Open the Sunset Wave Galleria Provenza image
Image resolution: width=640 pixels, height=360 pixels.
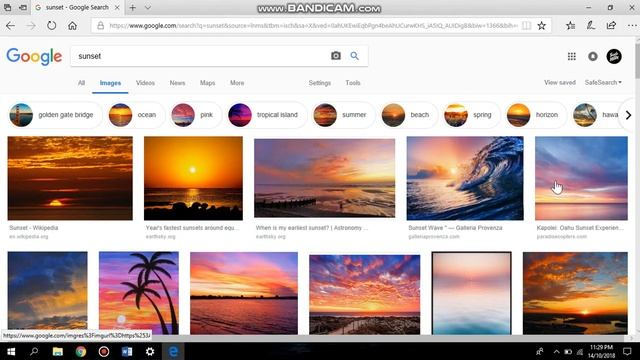[x=465, y=178]
